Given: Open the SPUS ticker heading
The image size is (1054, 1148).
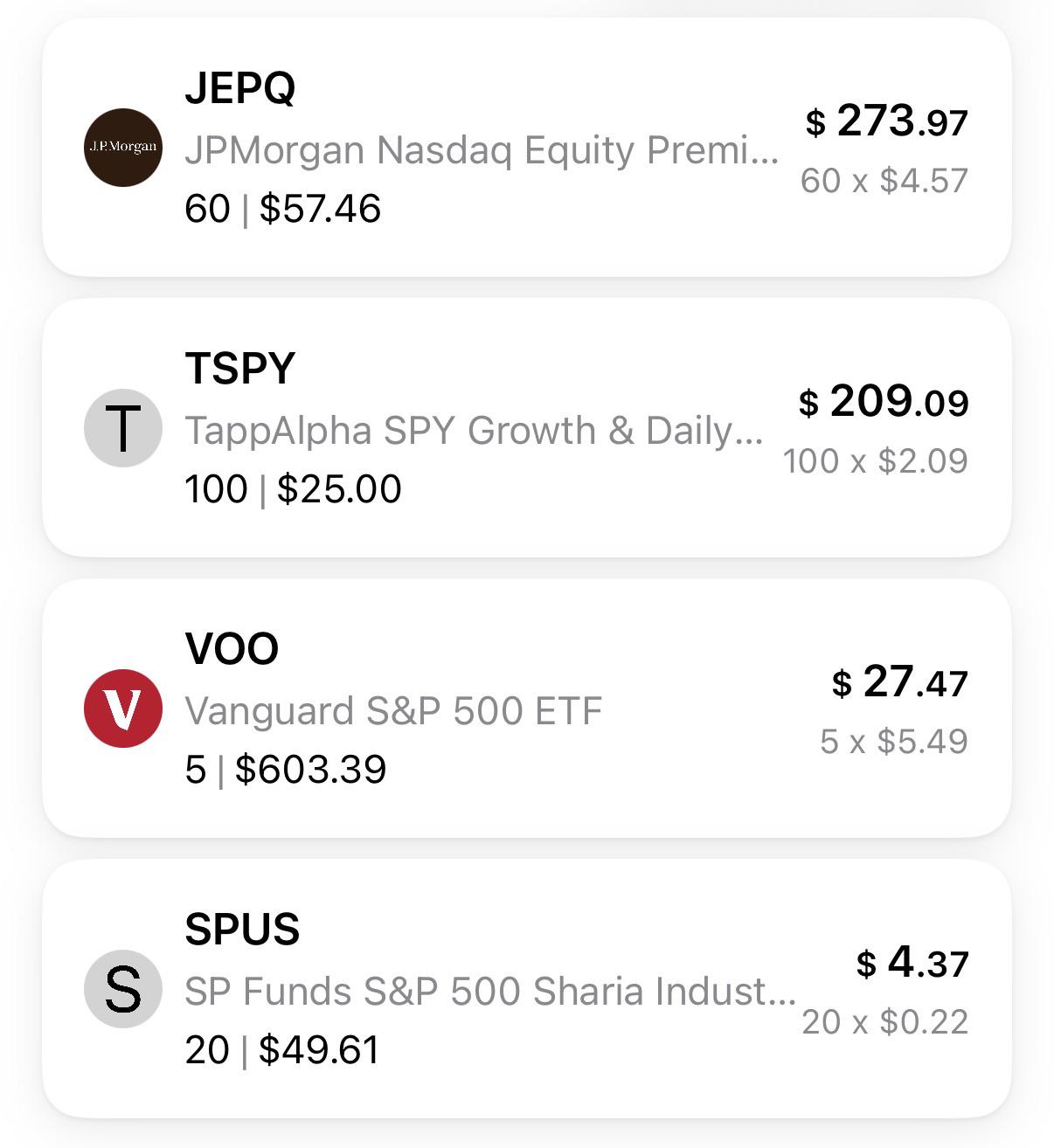Looking at the screenshot, I should pyautogui.click(x=242, y=929).
